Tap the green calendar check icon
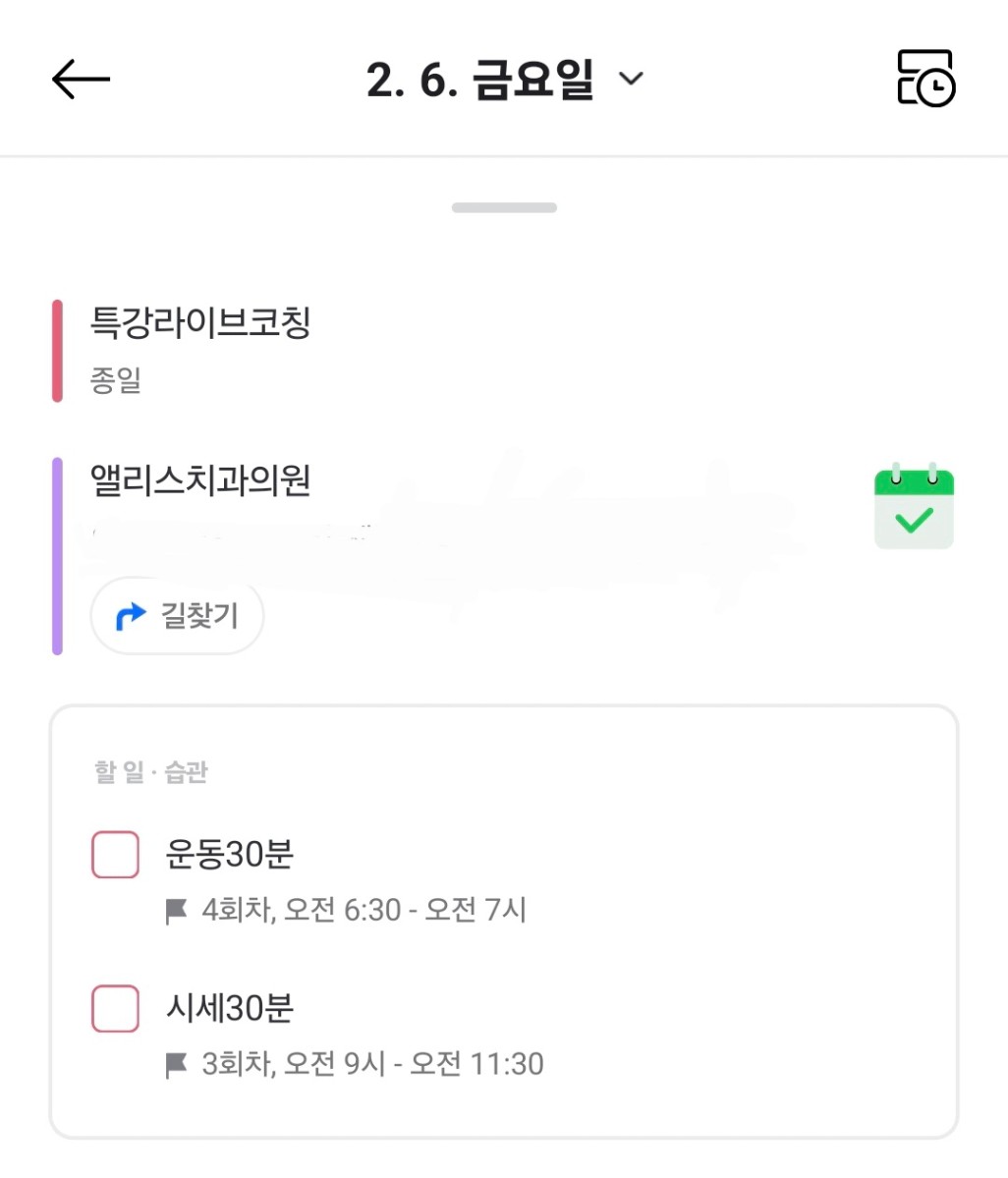The height and width of the screenshot is (1178, 1008). point(914,506)
